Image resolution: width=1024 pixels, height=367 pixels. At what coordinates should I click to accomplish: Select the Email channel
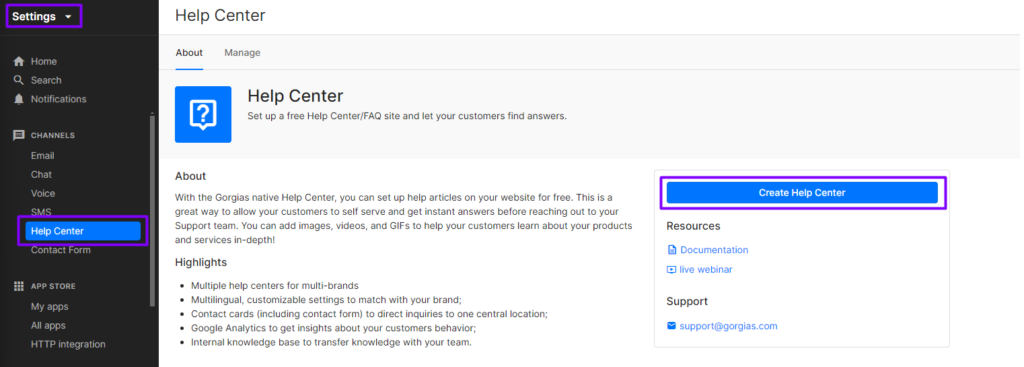[42, 156]
